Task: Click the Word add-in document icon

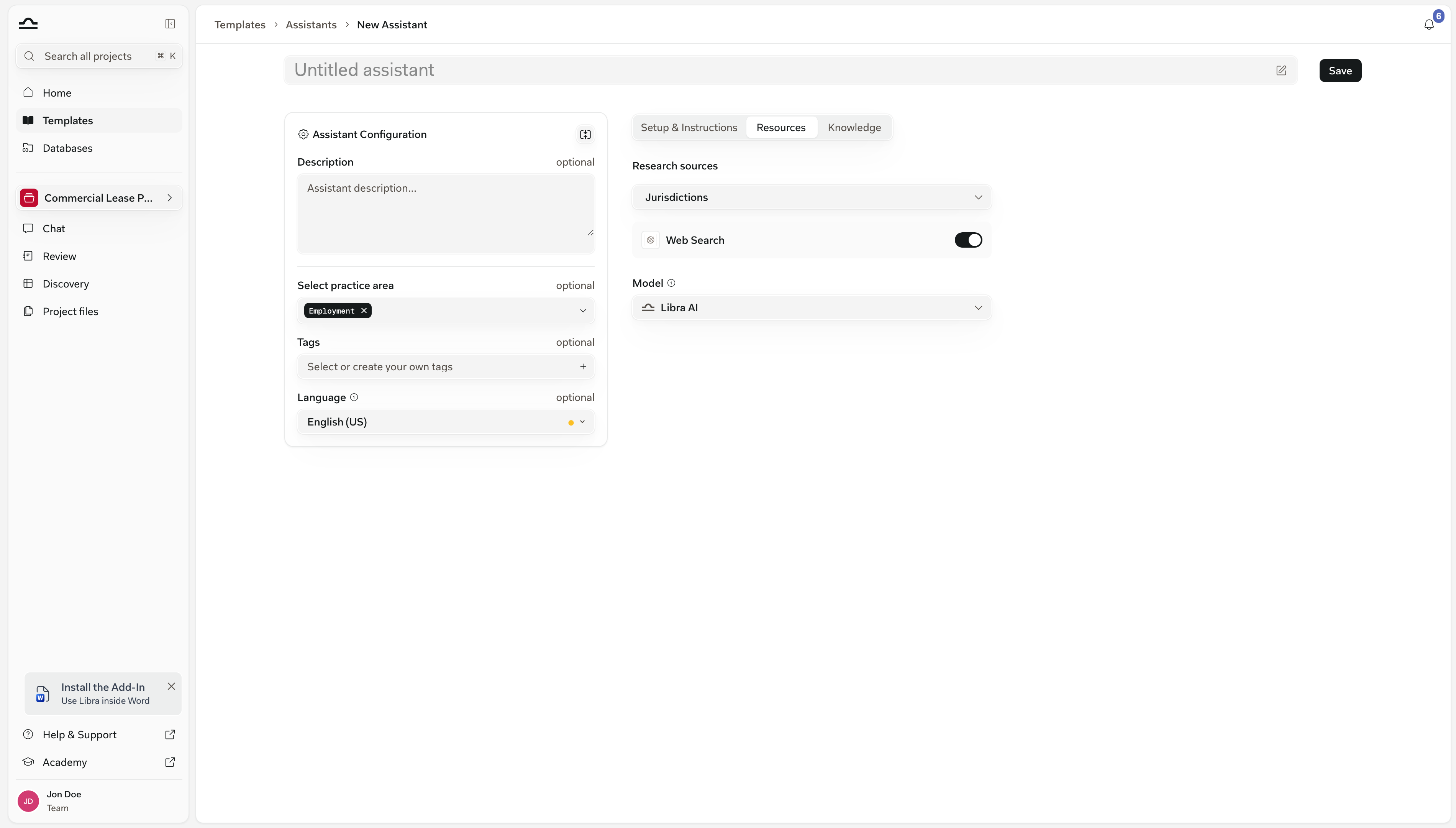Action: tap(43, 694)
